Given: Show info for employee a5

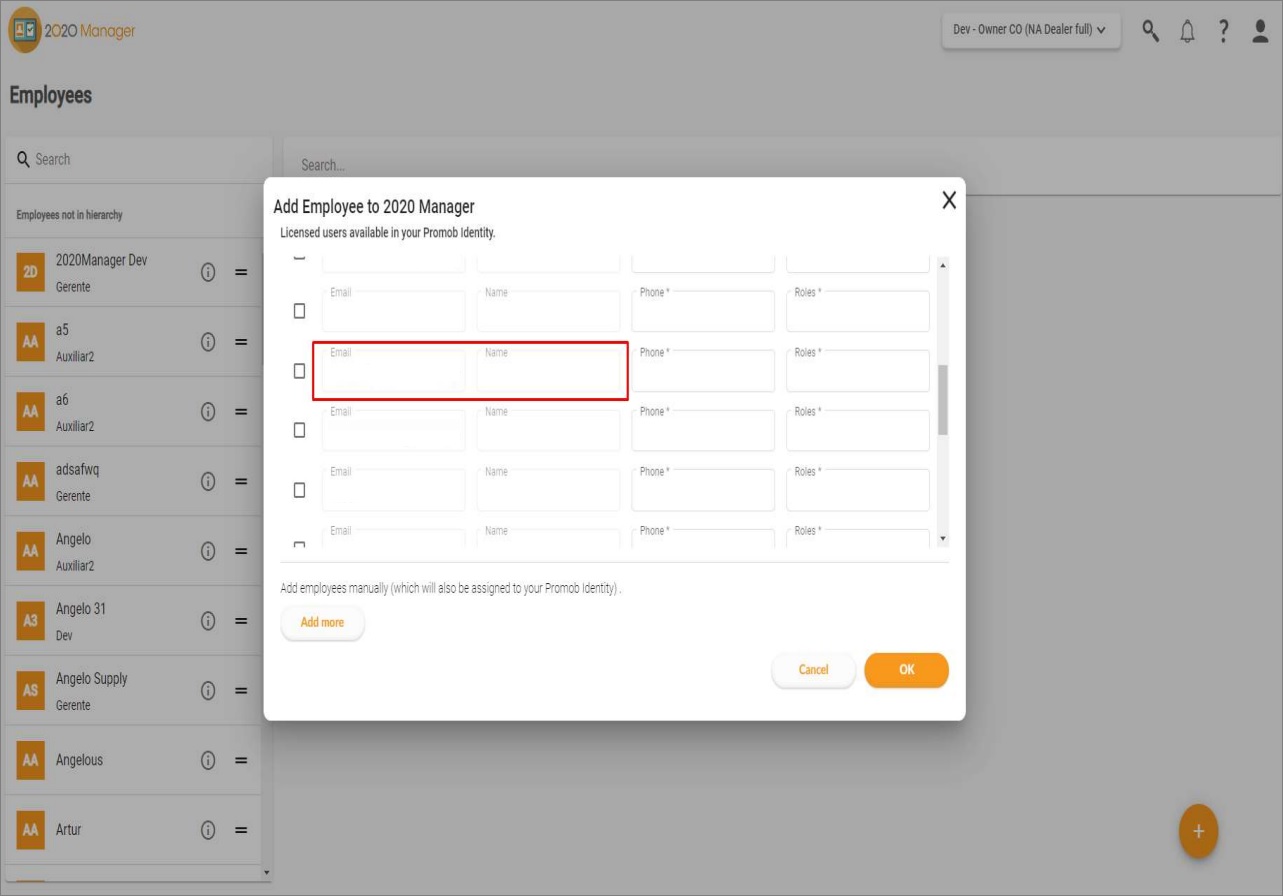Looking at the screenshot, I should [x=209, y=341].
